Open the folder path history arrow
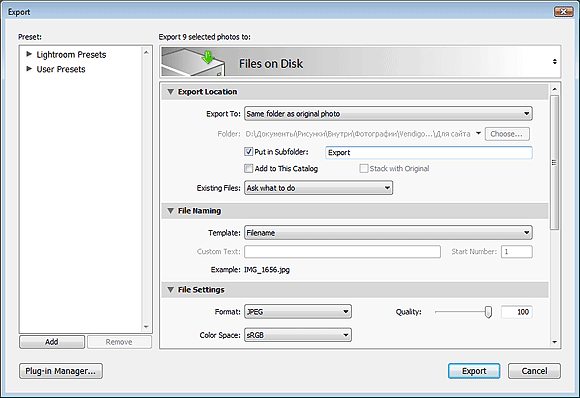 click(478, 133)
